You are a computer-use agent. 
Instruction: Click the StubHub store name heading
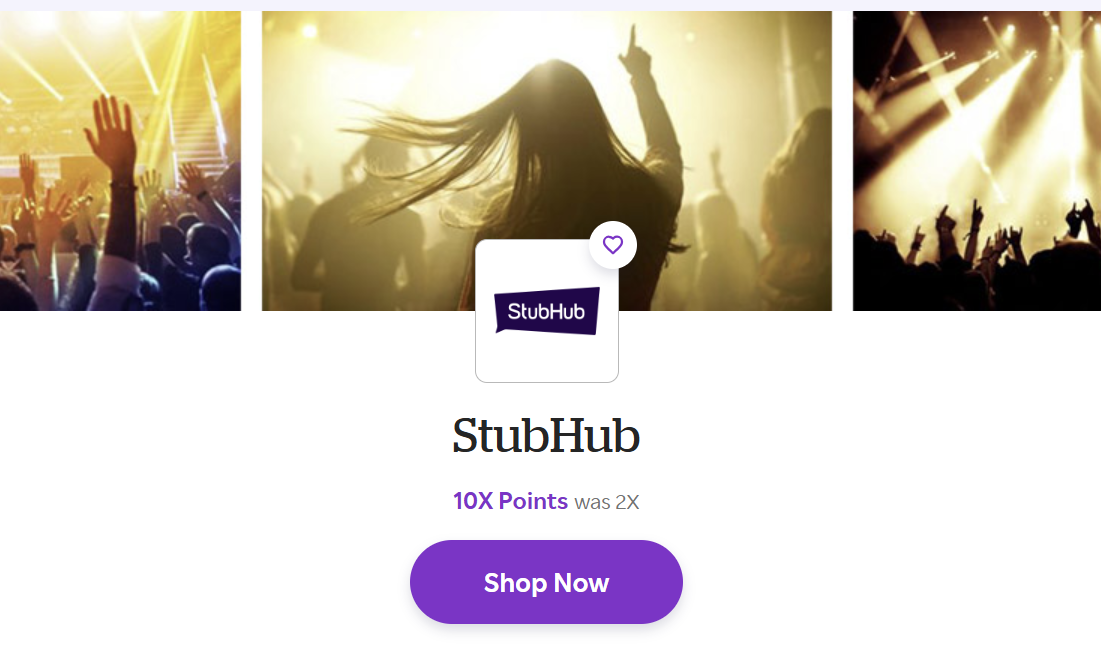pos(546,436)
